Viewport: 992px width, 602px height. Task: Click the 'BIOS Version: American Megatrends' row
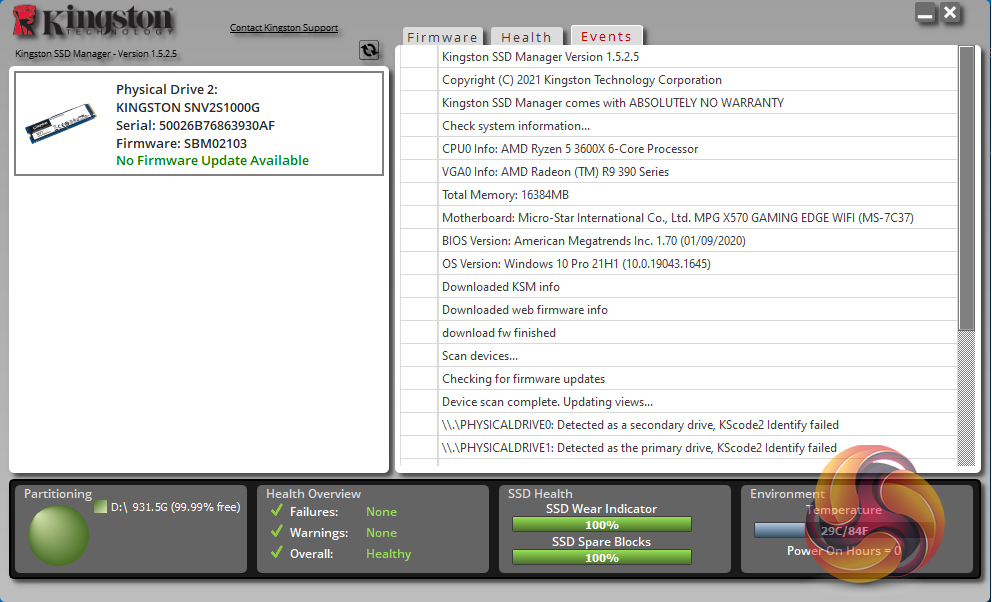(x=679, y=240)
